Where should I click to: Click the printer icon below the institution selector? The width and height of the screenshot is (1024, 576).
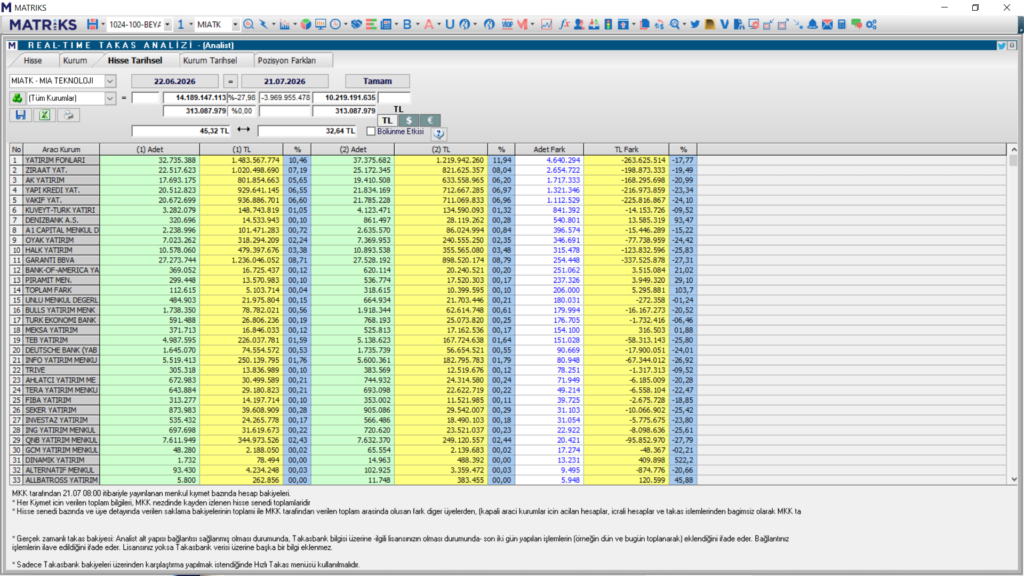pyautogui.click(x=69, y=115)
